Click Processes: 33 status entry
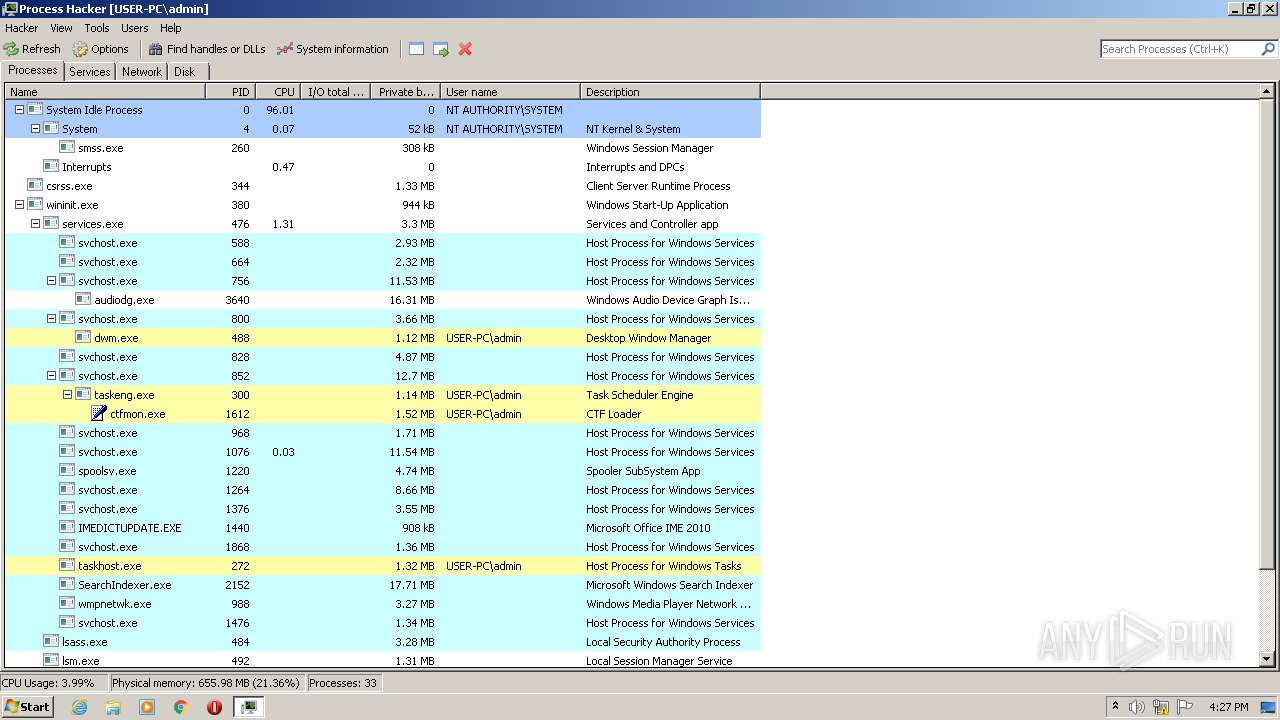 click(343, 683)
